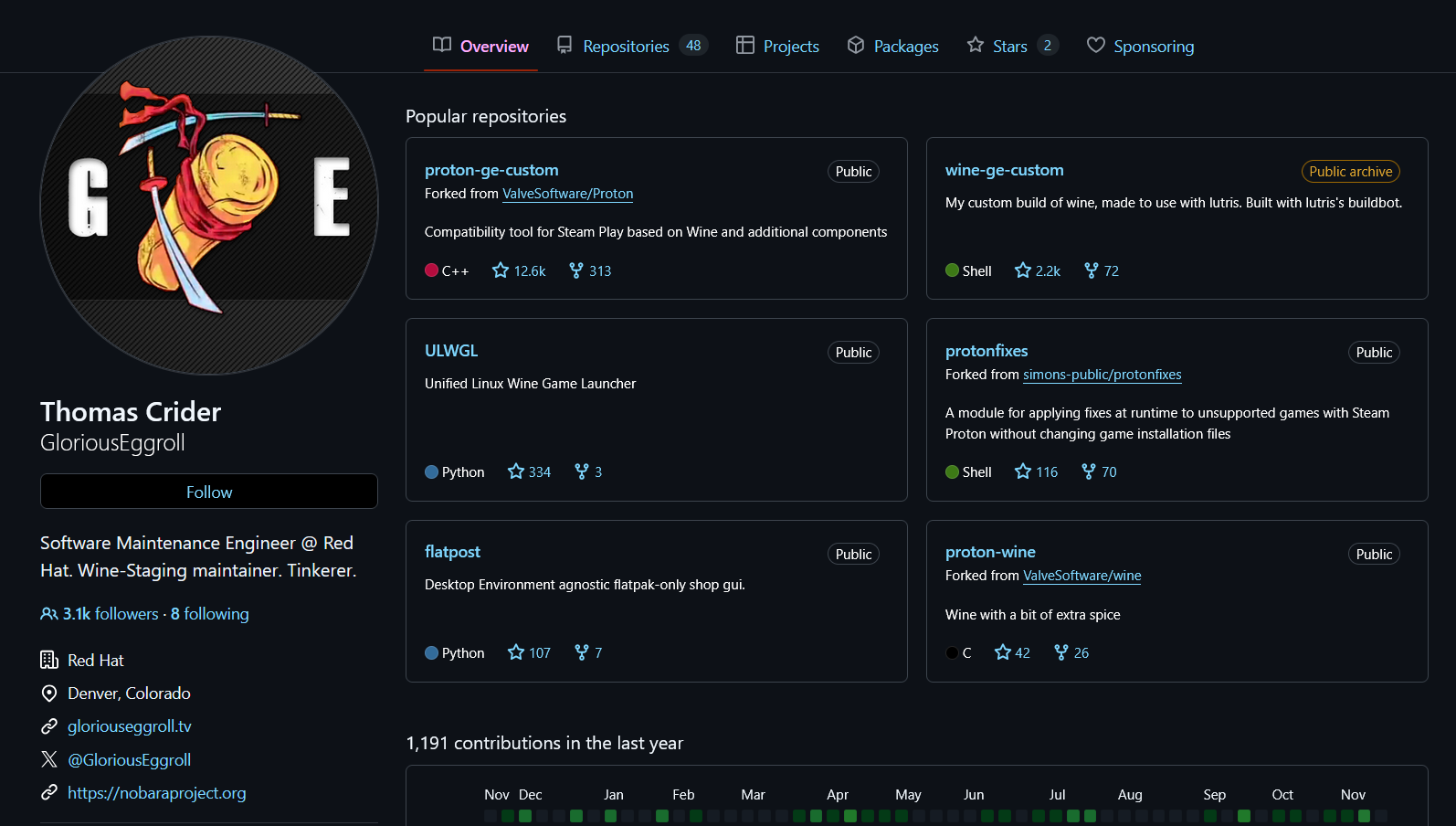The image size is (1456, 826).
Task: Open the Projects tab
Action: pos(777,46)
